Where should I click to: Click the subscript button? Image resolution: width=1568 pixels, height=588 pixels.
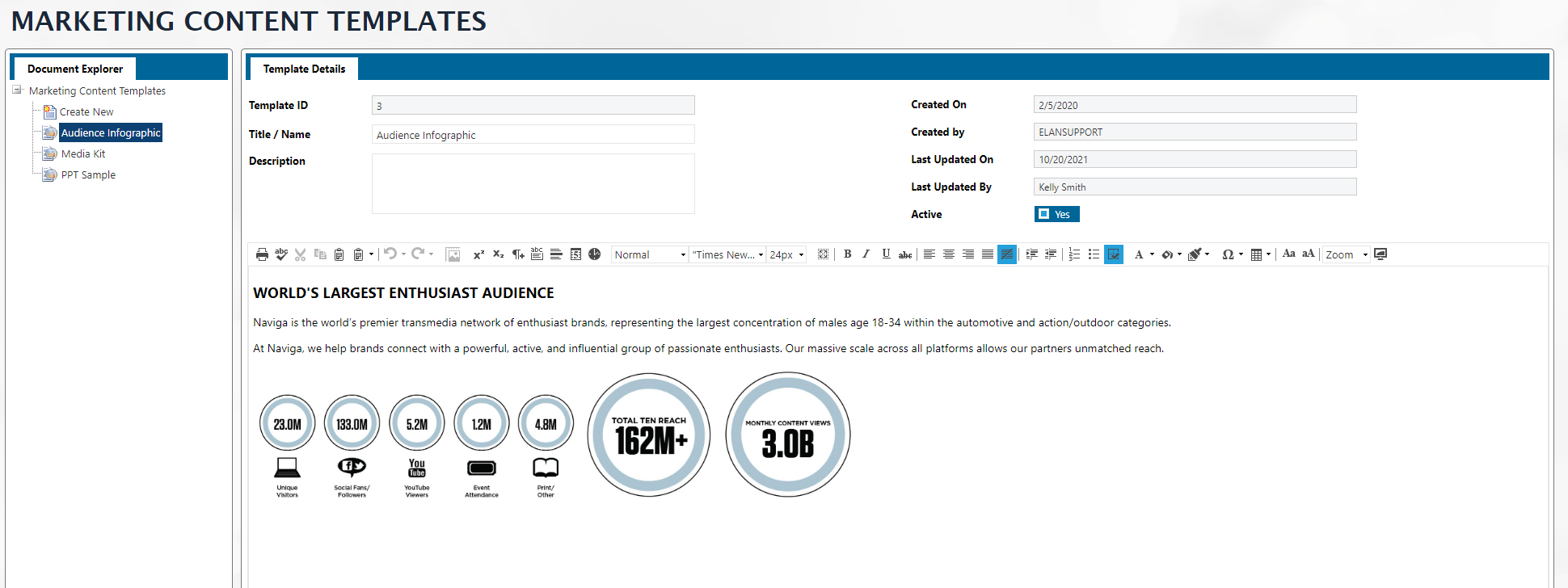pos(498,254)
